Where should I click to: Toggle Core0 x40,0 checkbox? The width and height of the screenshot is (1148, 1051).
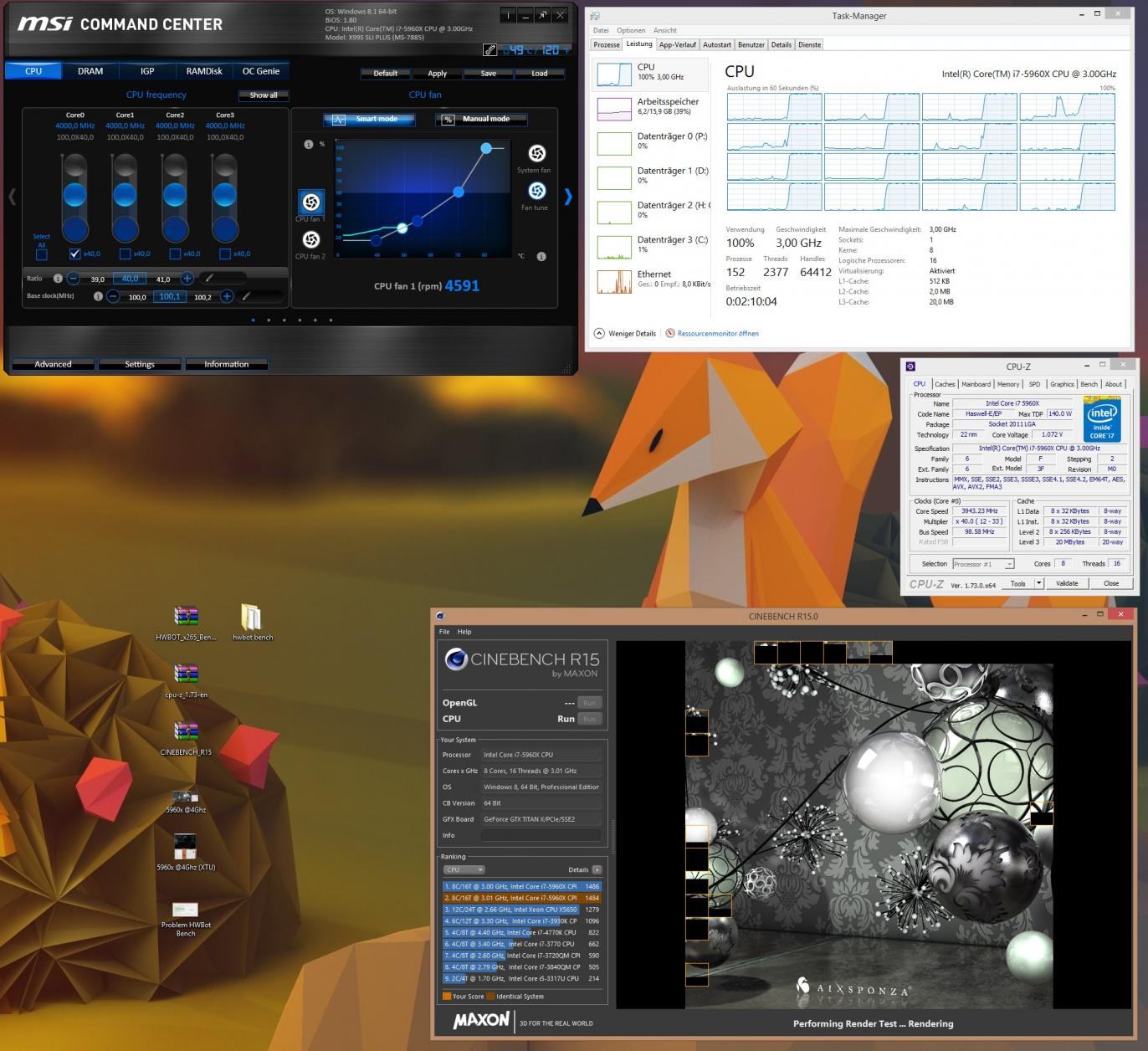pos(75,254)
